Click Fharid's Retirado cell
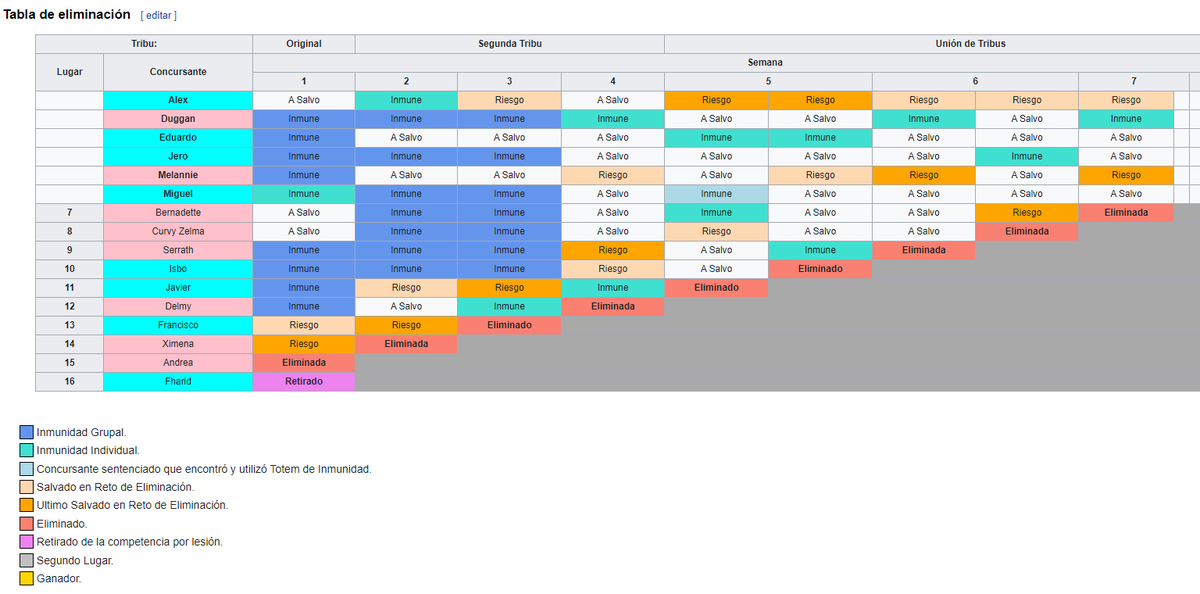Viewport: 1200px width, 594px height. coord(304,381)
